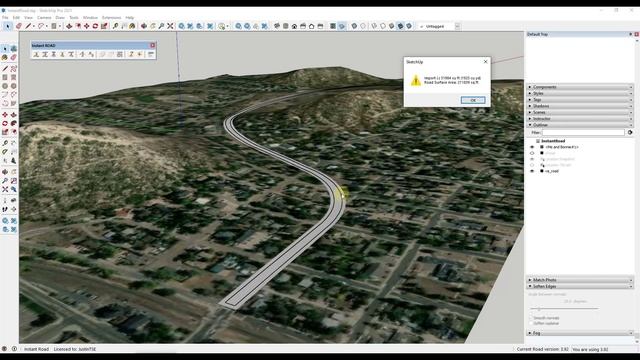Click the Tools menu
The width and height of the screenshot is (640, 360).
coord(74,18)
